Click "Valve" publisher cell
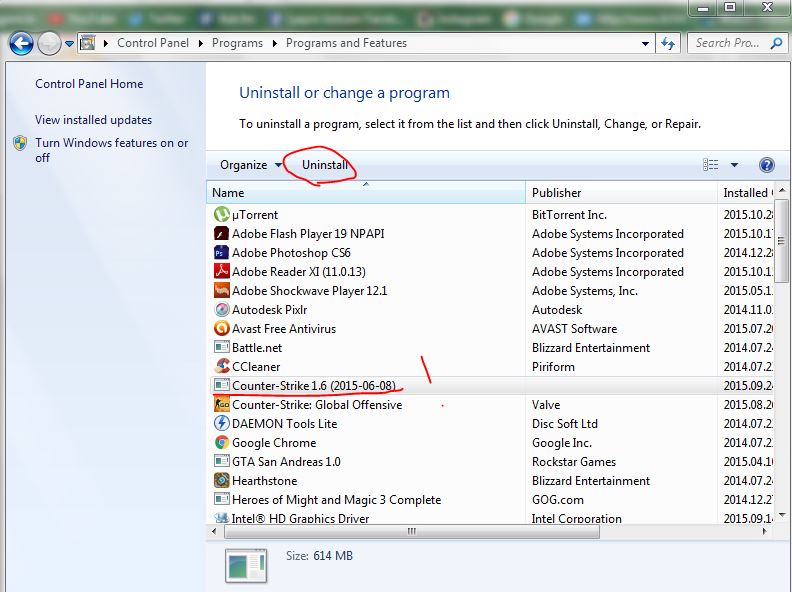Image resolution: width=792 pixels, height=592 pixels. coord(546,405)
